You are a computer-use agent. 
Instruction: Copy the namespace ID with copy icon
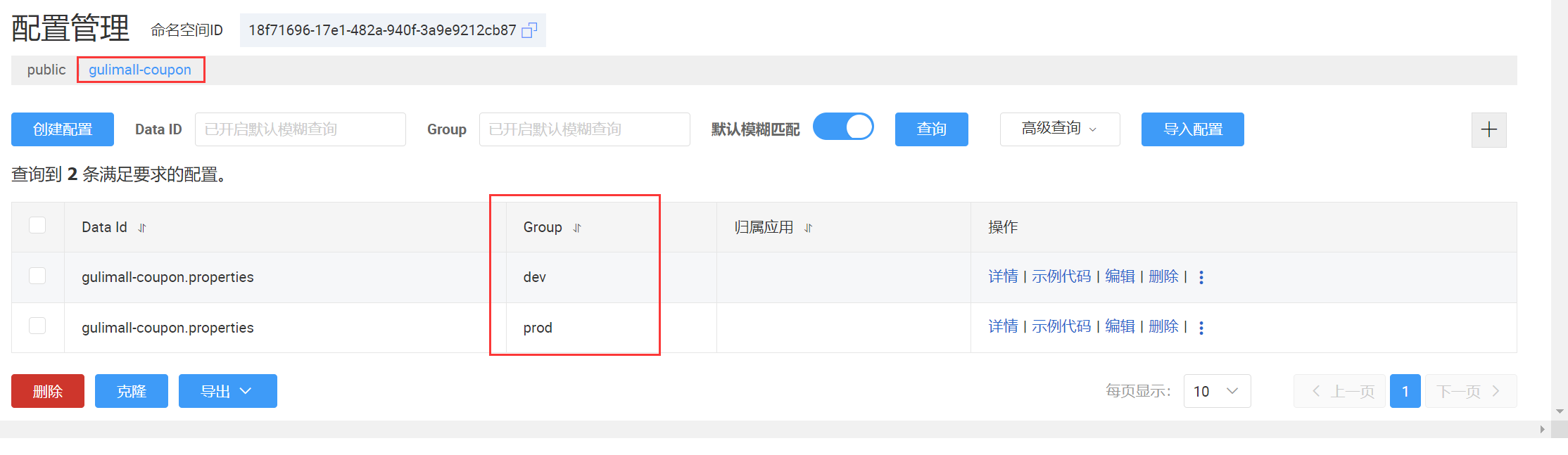click(529, 30)
